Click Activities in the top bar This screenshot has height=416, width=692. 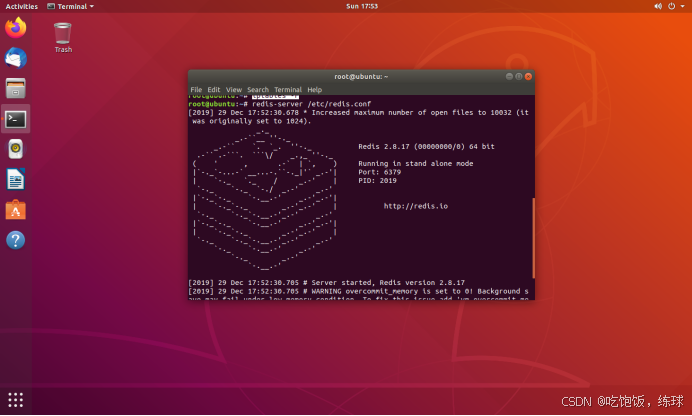[22, 6]
